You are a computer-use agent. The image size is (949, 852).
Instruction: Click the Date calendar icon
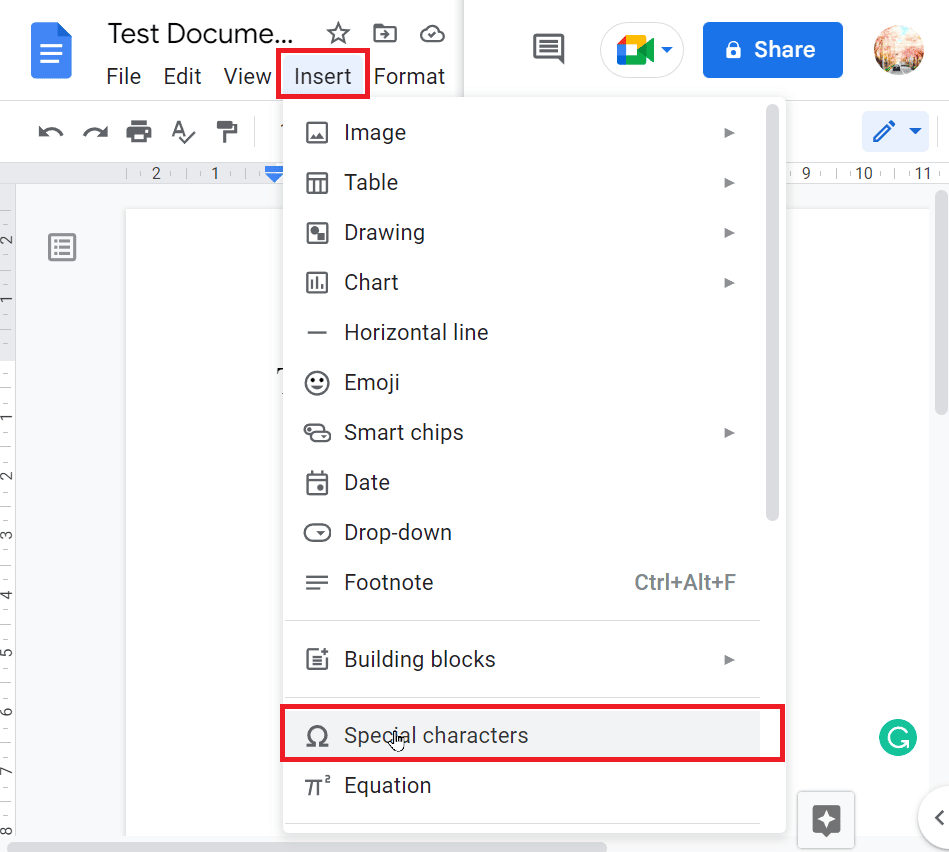click(317, 483)
